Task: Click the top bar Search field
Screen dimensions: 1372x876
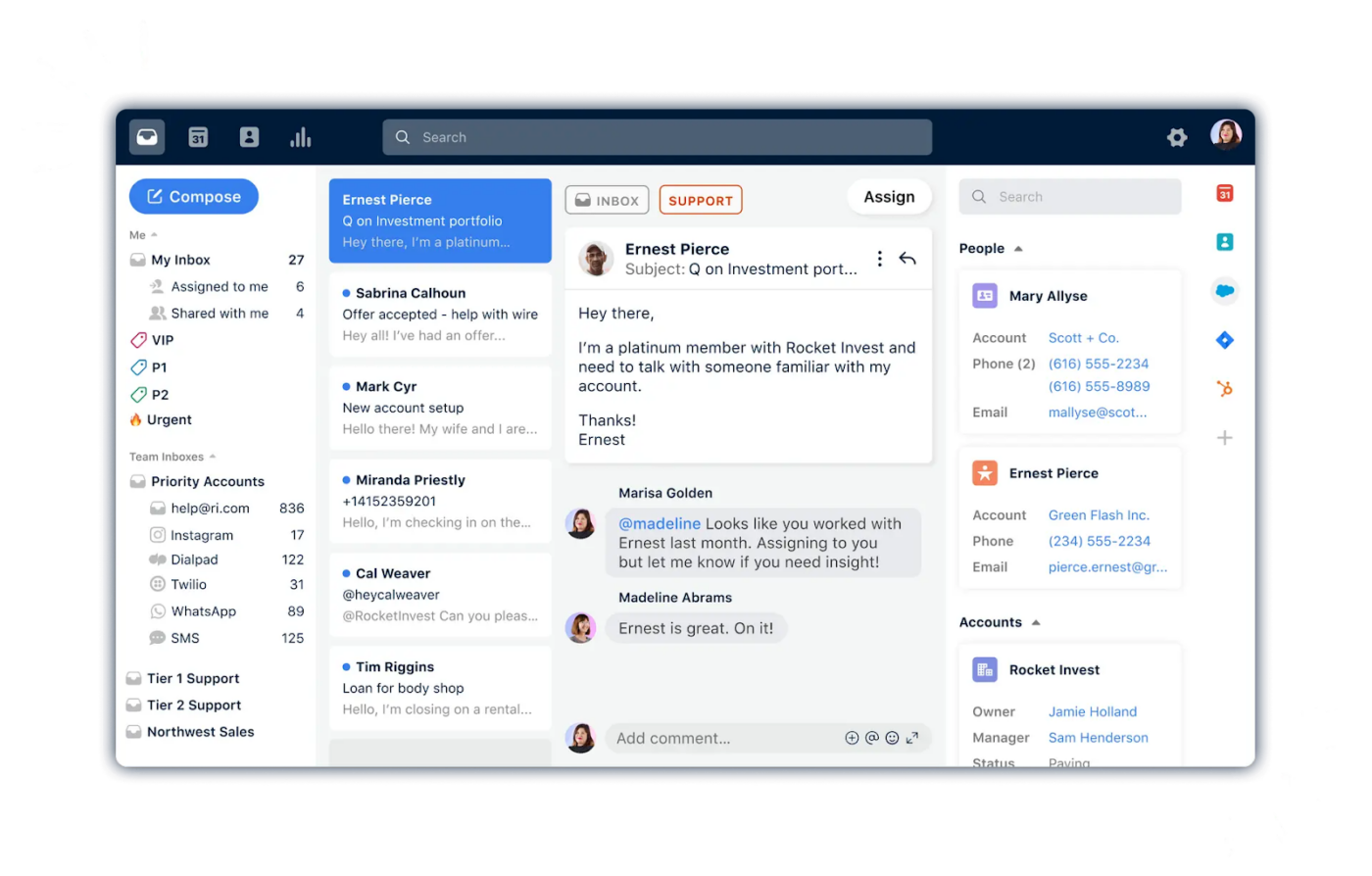Action: [x=657, y=137]
